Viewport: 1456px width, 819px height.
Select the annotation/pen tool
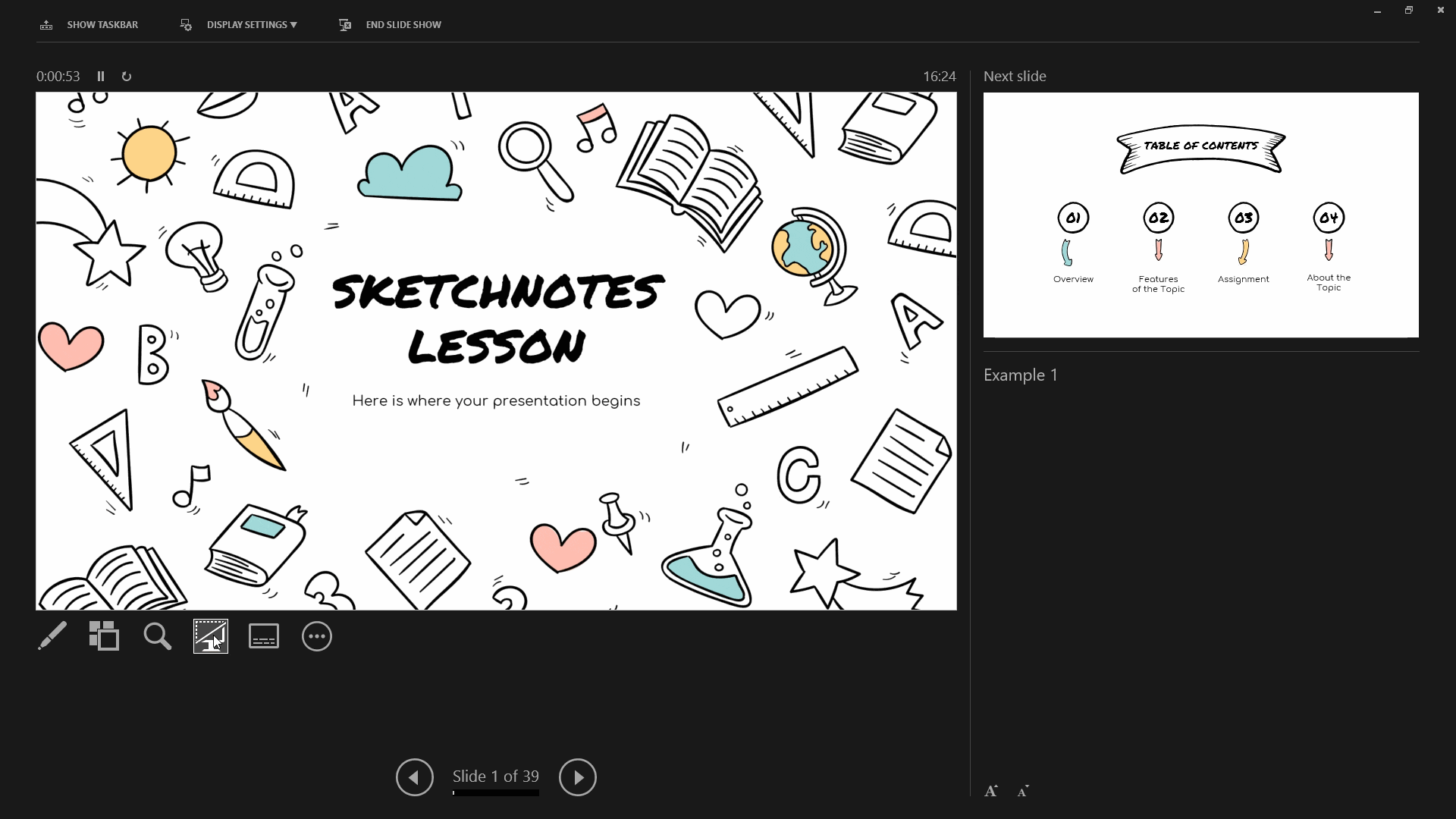[52, 637]
